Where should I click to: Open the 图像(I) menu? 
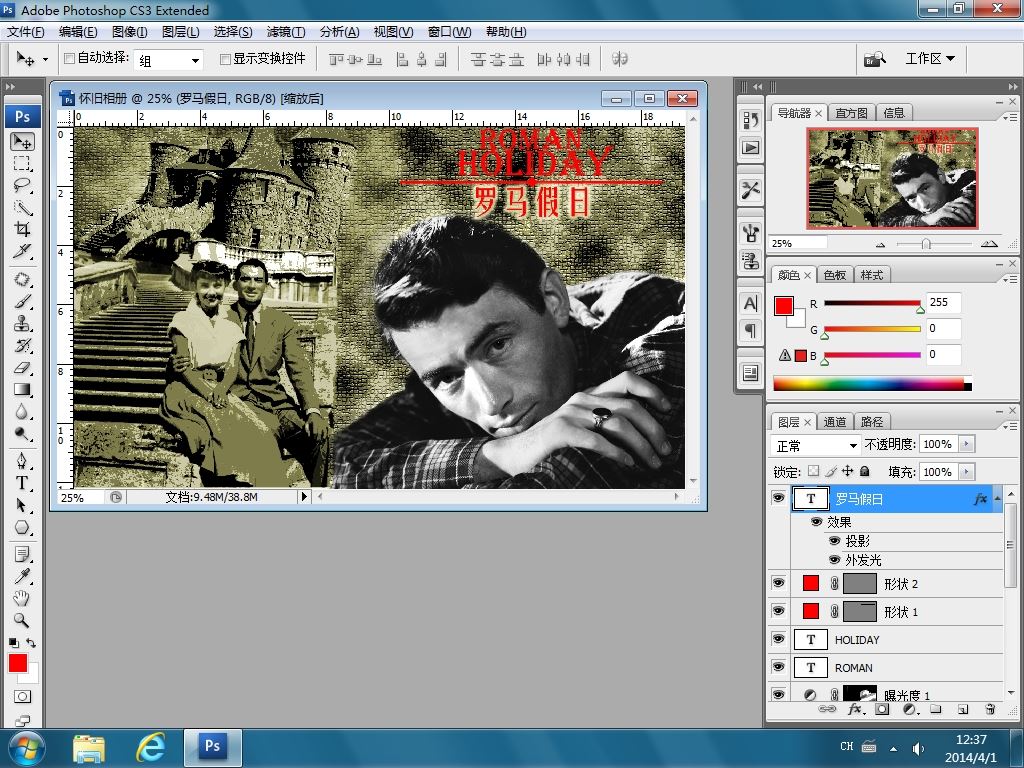[x=129, y=31]
